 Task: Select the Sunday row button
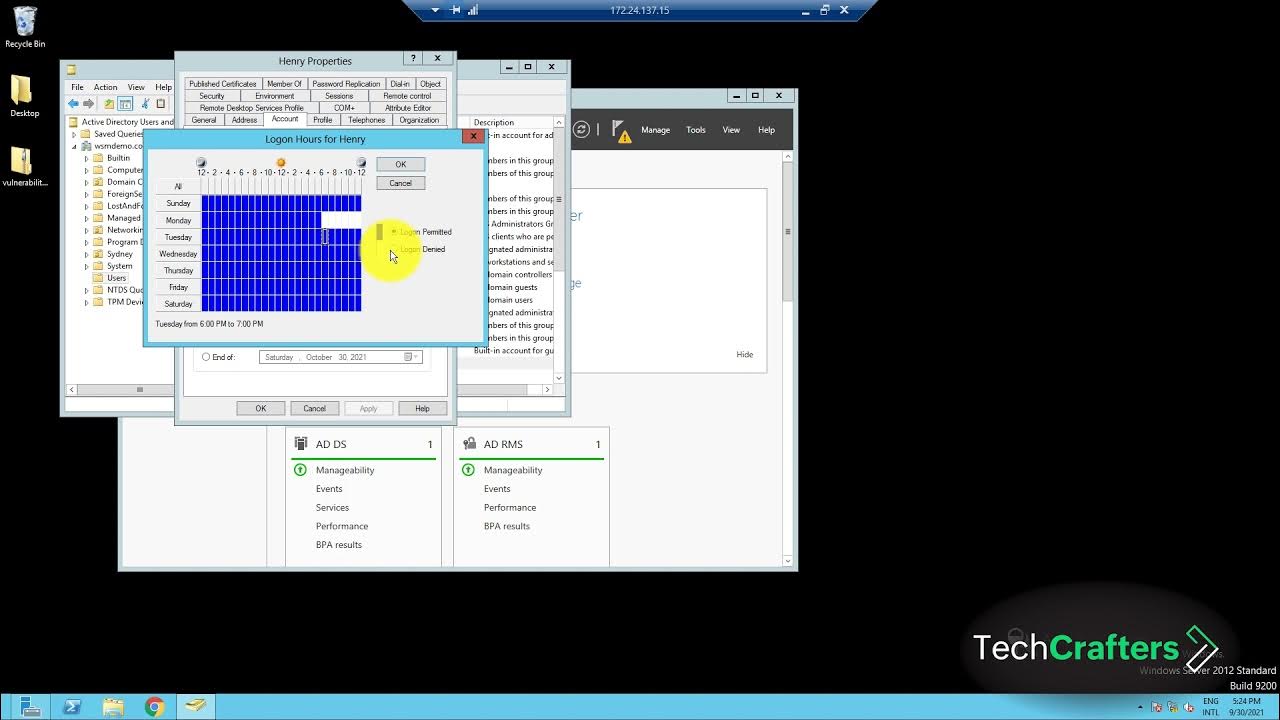[178, 203]
